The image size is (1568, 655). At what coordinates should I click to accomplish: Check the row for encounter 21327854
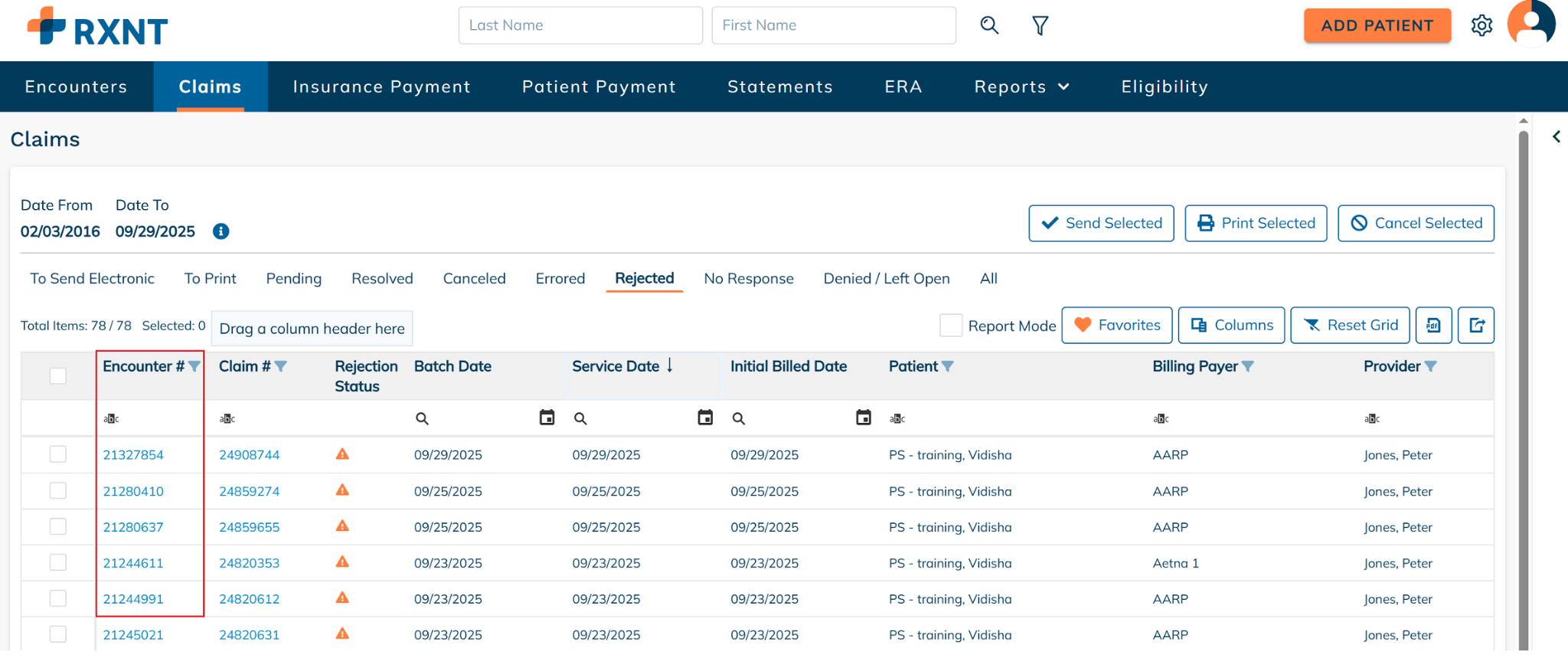[58, 454]
